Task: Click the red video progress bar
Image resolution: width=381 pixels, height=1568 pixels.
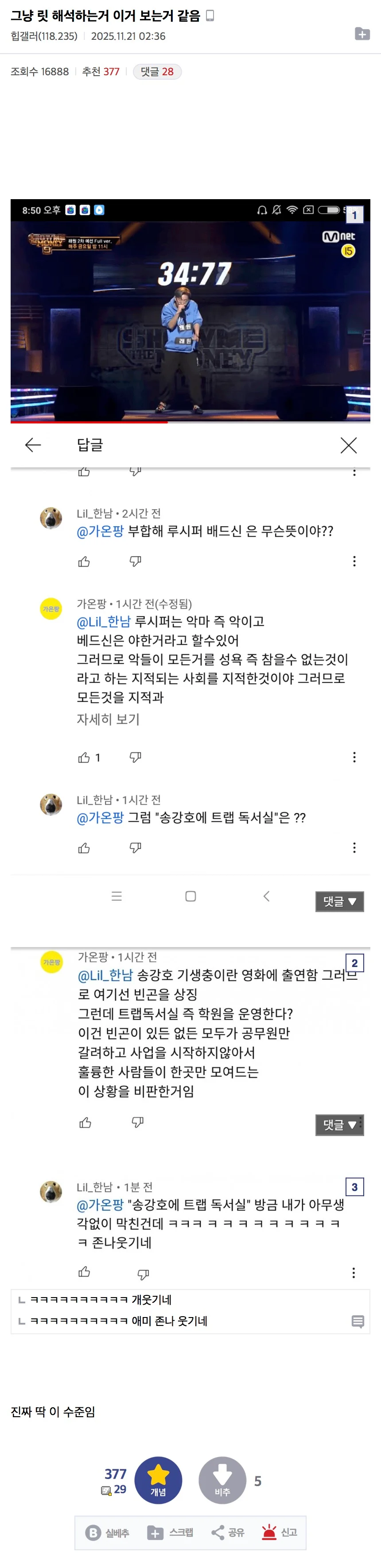Action: 89,421
